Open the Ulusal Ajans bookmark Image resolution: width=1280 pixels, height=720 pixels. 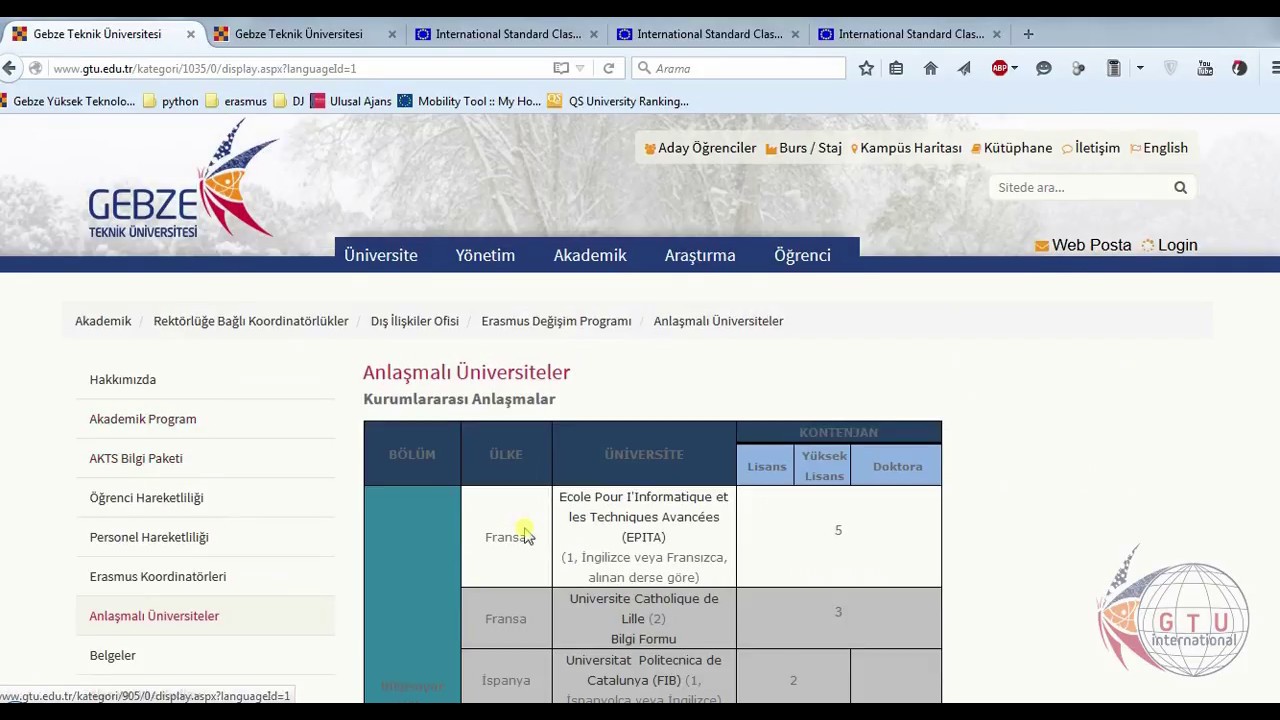(351, 101)
